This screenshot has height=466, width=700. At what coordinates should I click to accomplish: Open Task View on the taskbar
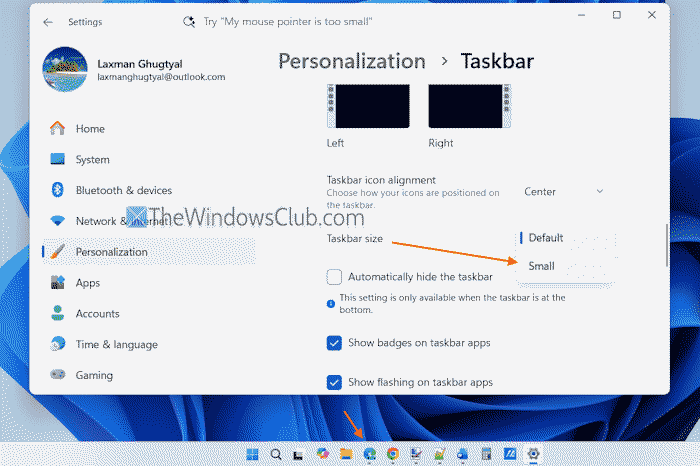(x=298, y=455)
